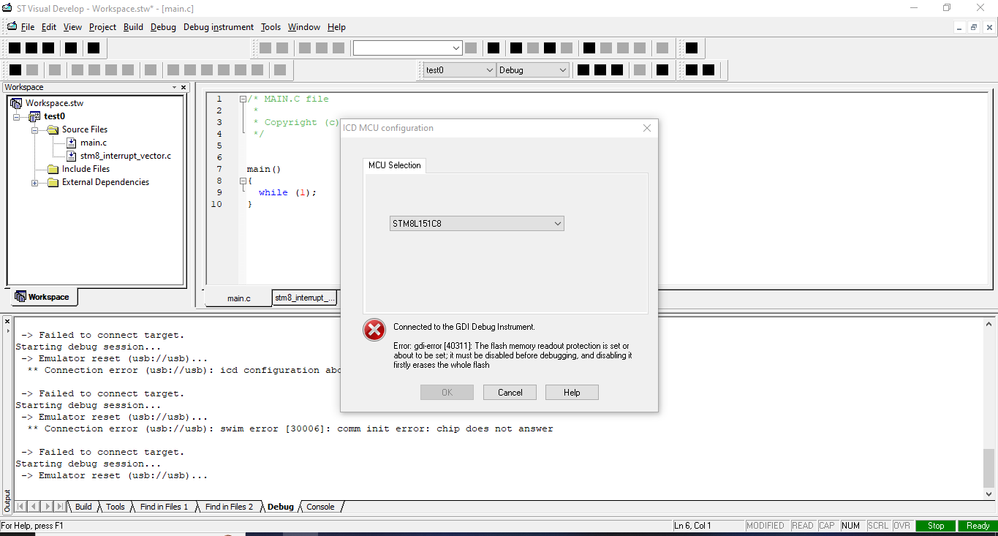Viewport: 998px width, 536px height.
Task: Select stm8_interrupt_vector.c in workspace tree
Action: (125, 155)
